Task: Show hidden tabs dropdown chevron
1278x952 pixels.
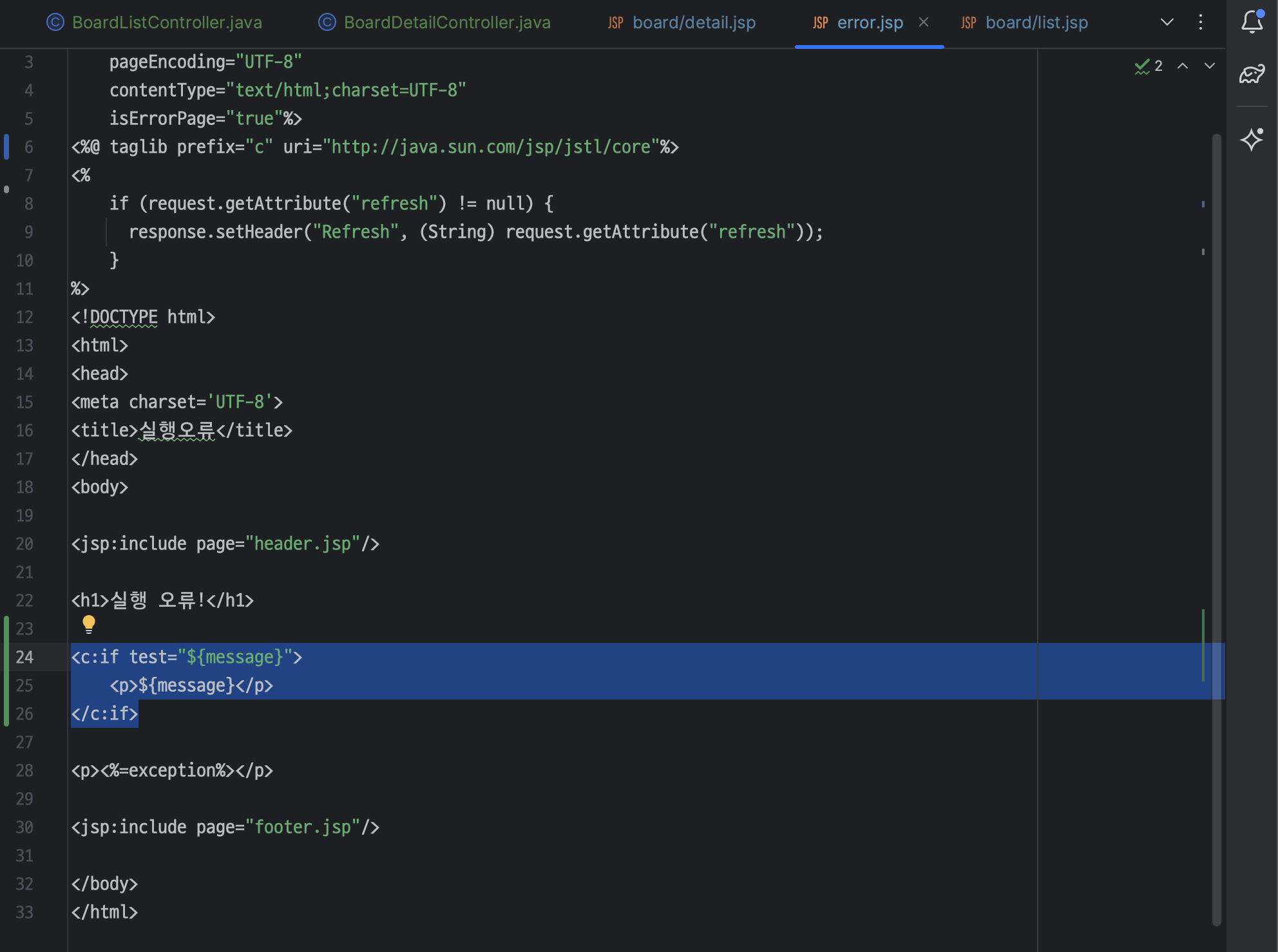Action: tap(1167, 23)
